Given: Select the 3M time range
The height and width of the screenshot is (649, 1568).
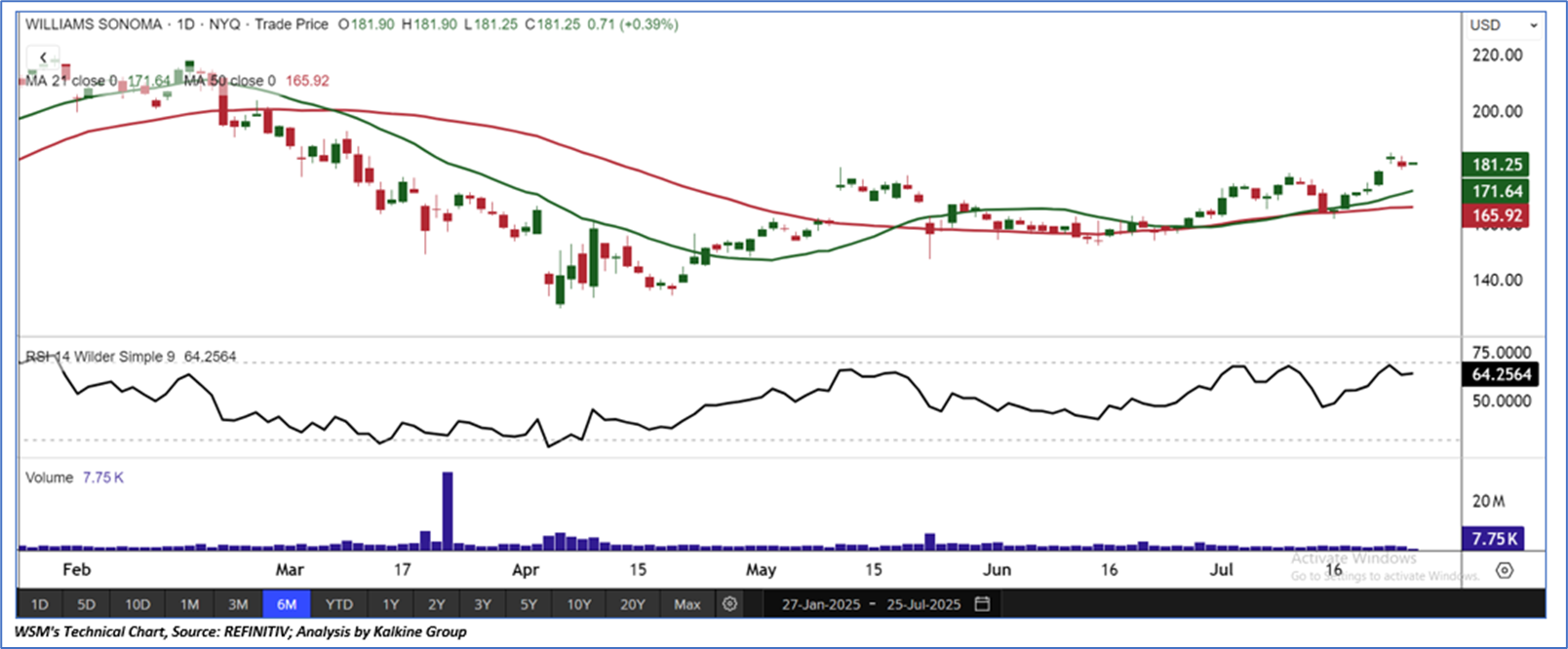Looking at the screenshot, I should coord(238,604).
